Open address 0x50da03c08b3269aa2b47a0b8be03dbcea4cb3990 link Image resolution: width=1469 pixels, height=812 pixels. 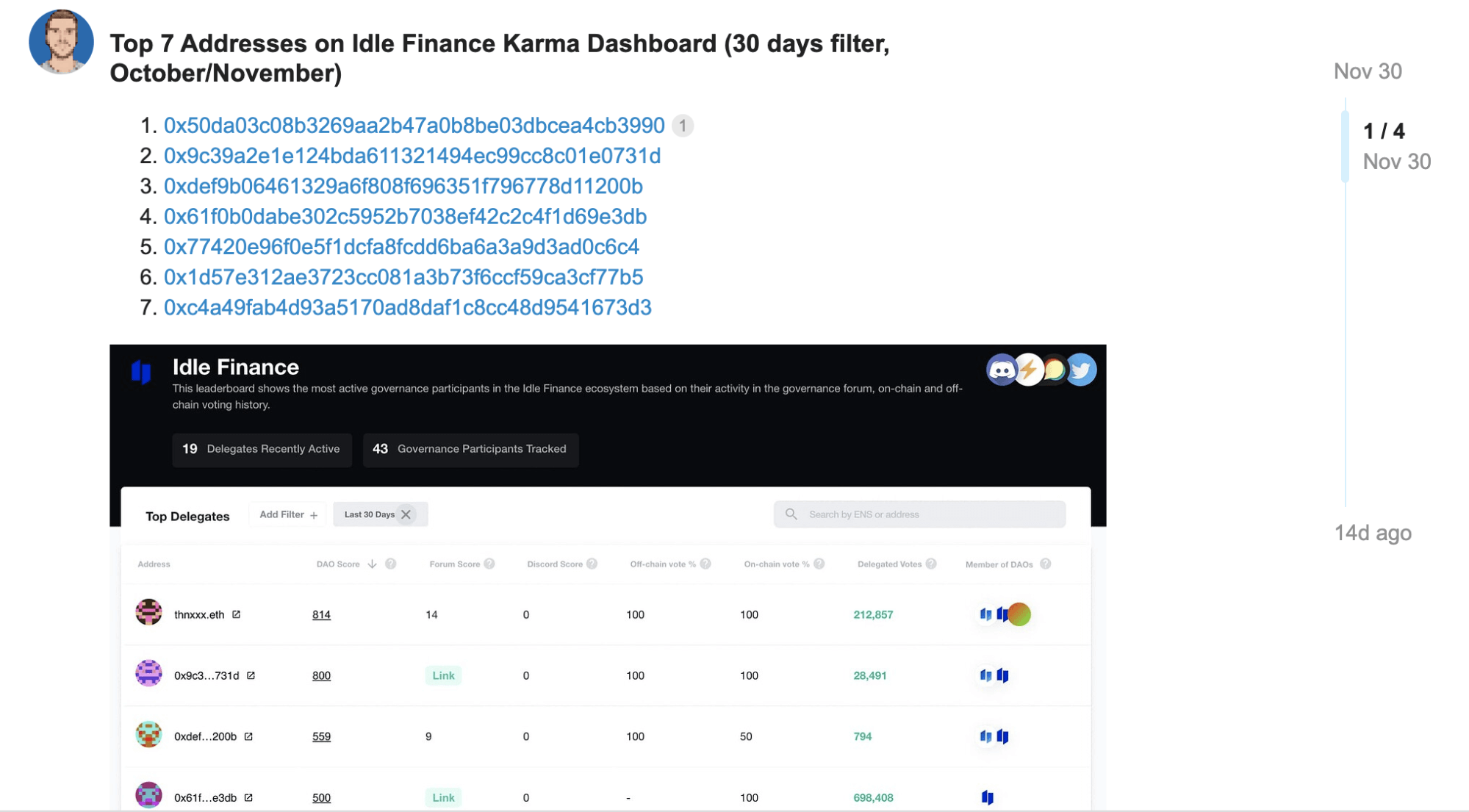414,126
